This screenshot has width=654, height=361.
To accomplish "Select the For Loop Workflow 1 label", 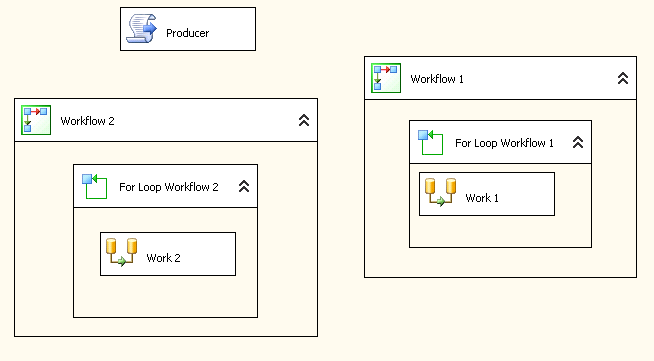I will tap(504, 143).
